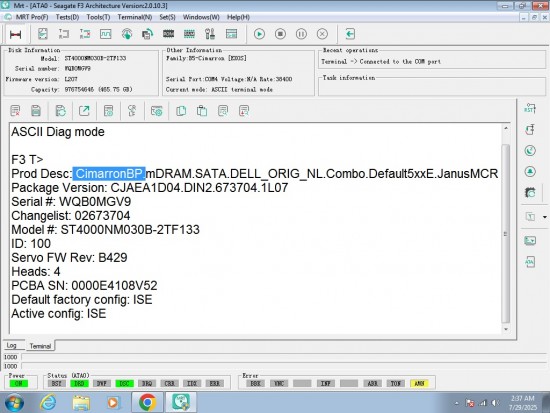Viewport: 550px width, 413px height.
Task: Click the circled X cancel button
Action: (322, 34)
